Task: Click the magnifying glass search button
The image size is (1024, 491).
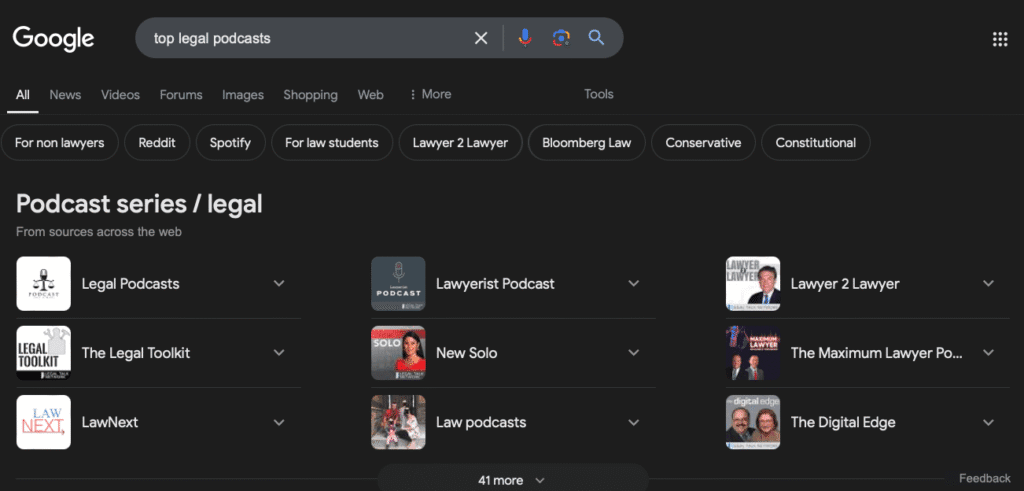Action: coord(596,38)
